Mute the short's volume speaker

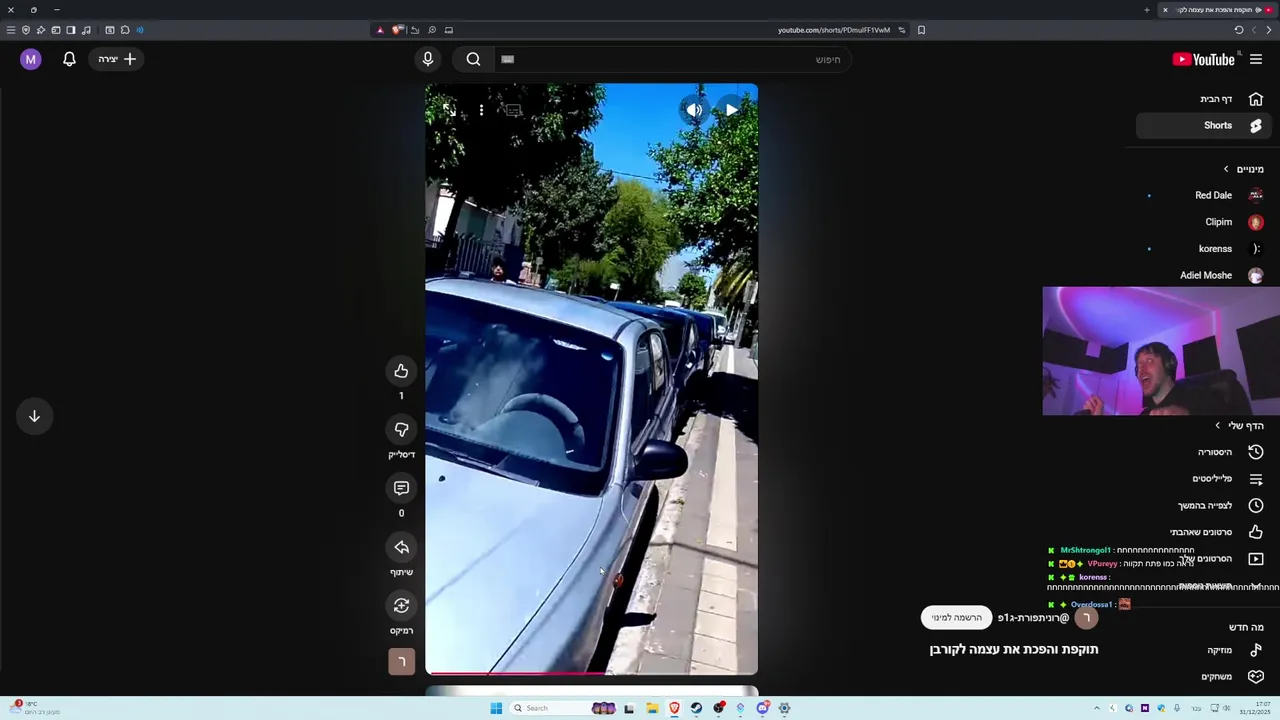pos(693,110)
